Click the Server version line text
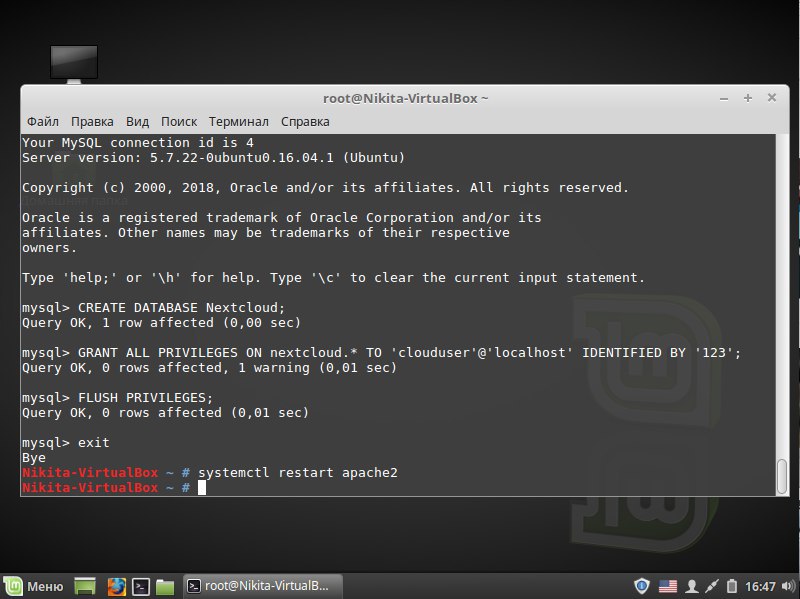This screenshot has width=800, height=599. pos(213,158)
